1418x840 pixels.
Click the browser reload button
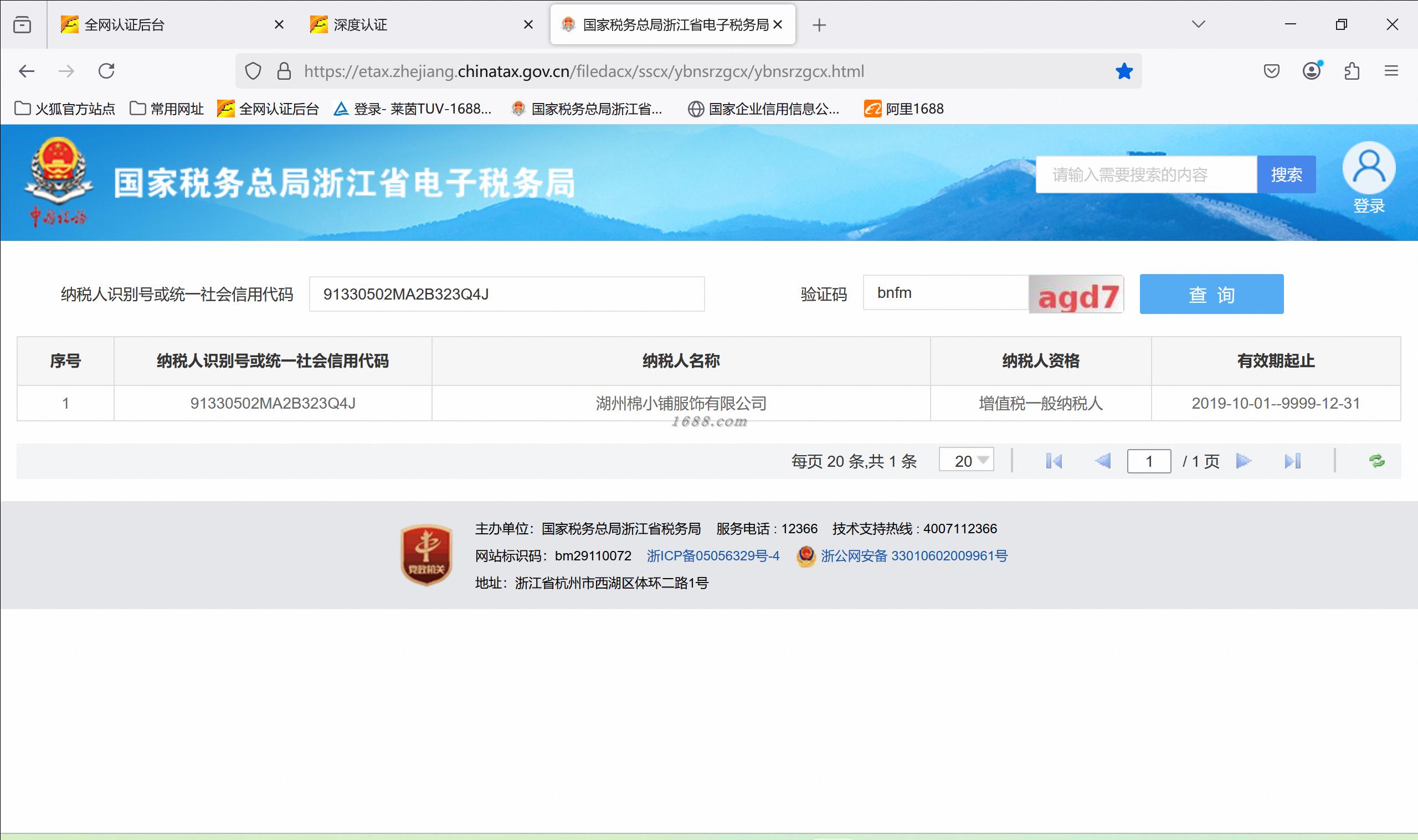tap(106, 71)
